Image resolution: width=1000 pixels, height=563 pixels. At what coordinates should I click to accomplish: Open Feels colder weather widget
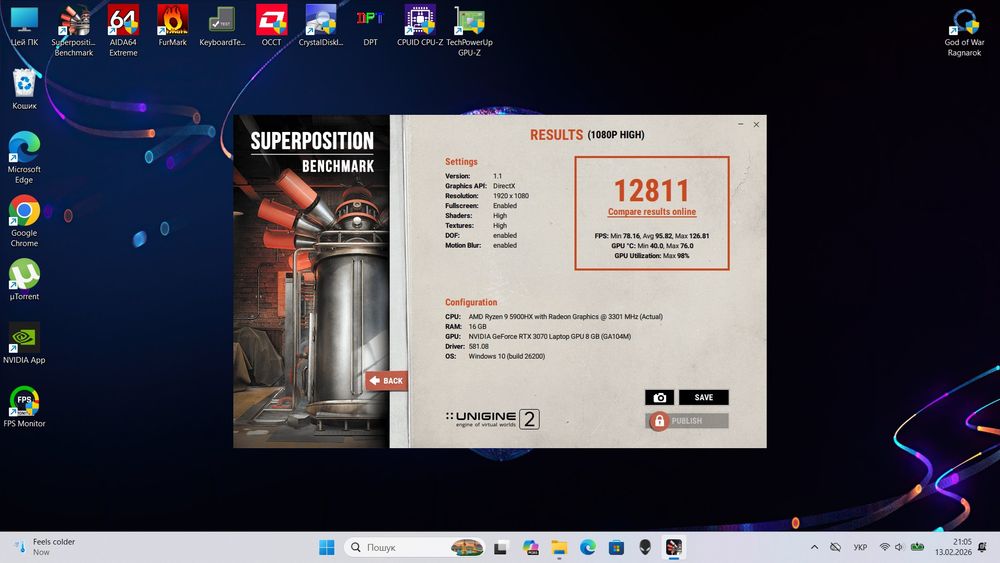click(45, 547)
